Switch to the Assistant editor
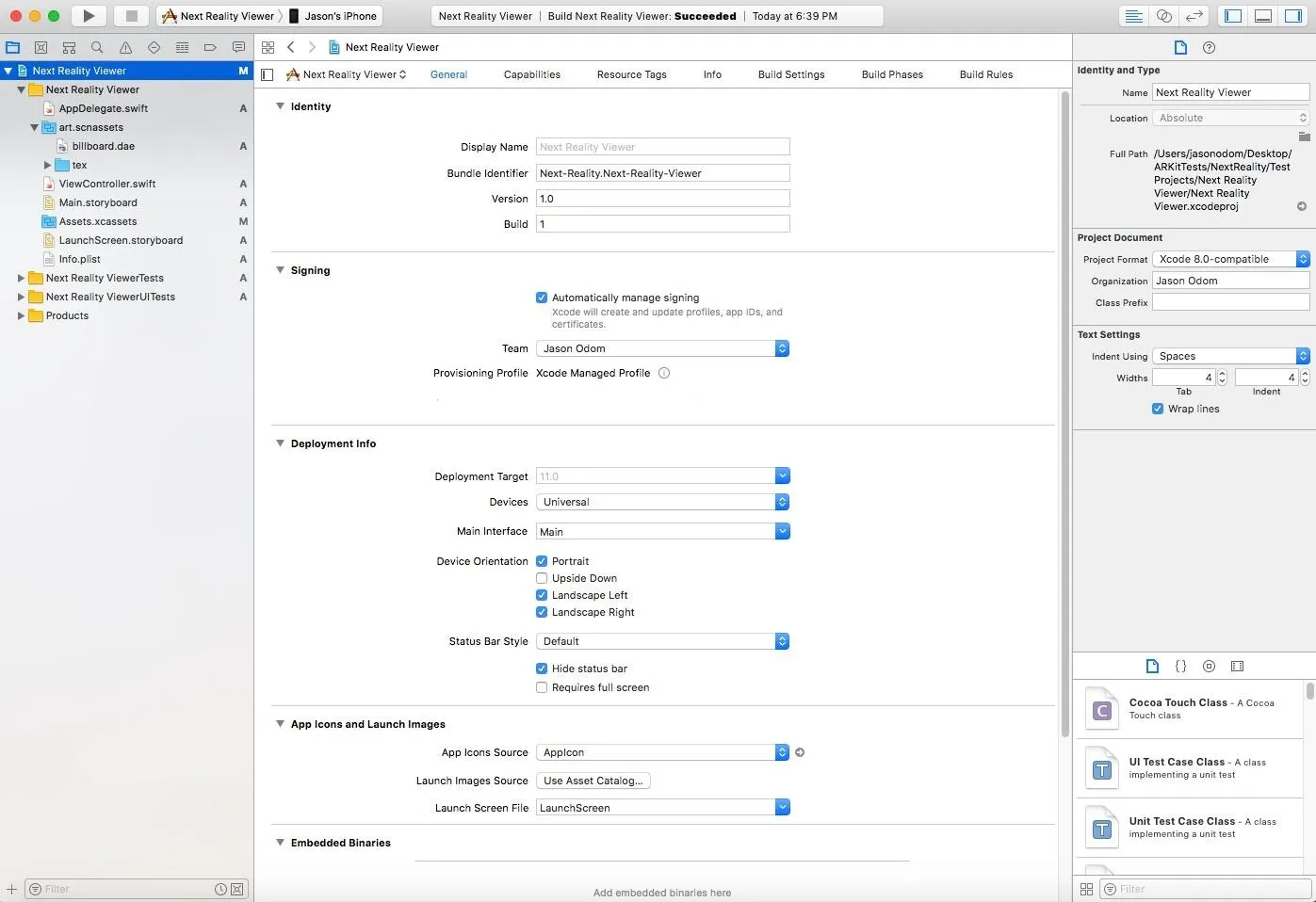The height and width of the screenshot is (902, 1316). click(1164, 15)
